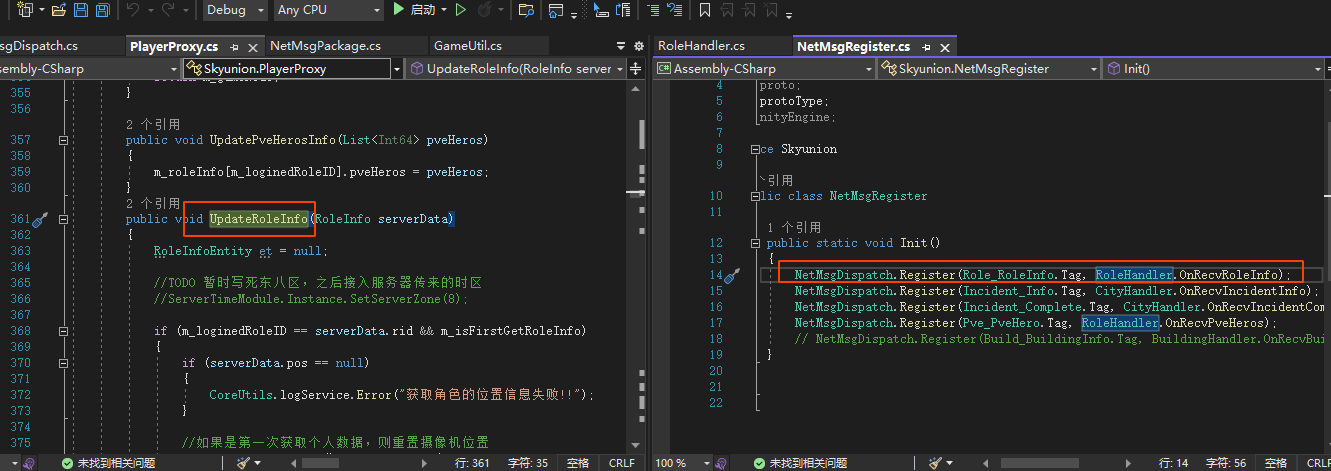Toggle pin on PlayerProxy.cs tab
This screenshot has width=1331, height=471.
click(x=235, y=47)
